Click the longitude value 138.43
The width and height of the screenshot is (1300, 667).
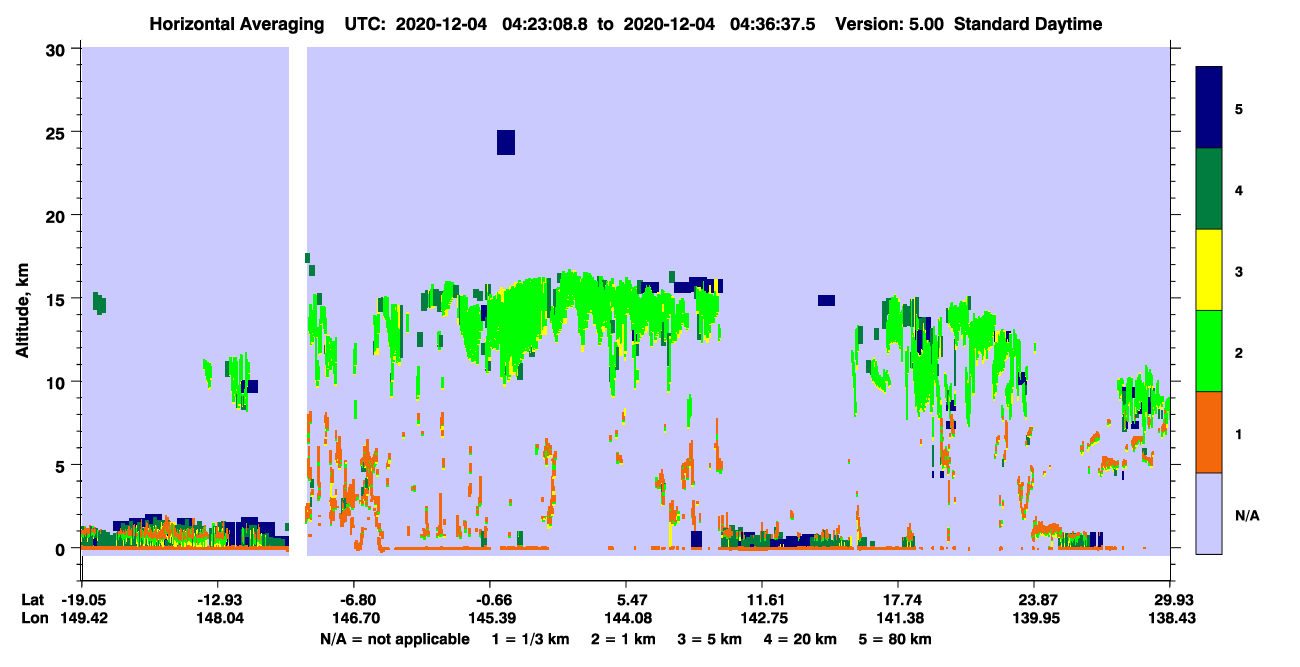1170,618
